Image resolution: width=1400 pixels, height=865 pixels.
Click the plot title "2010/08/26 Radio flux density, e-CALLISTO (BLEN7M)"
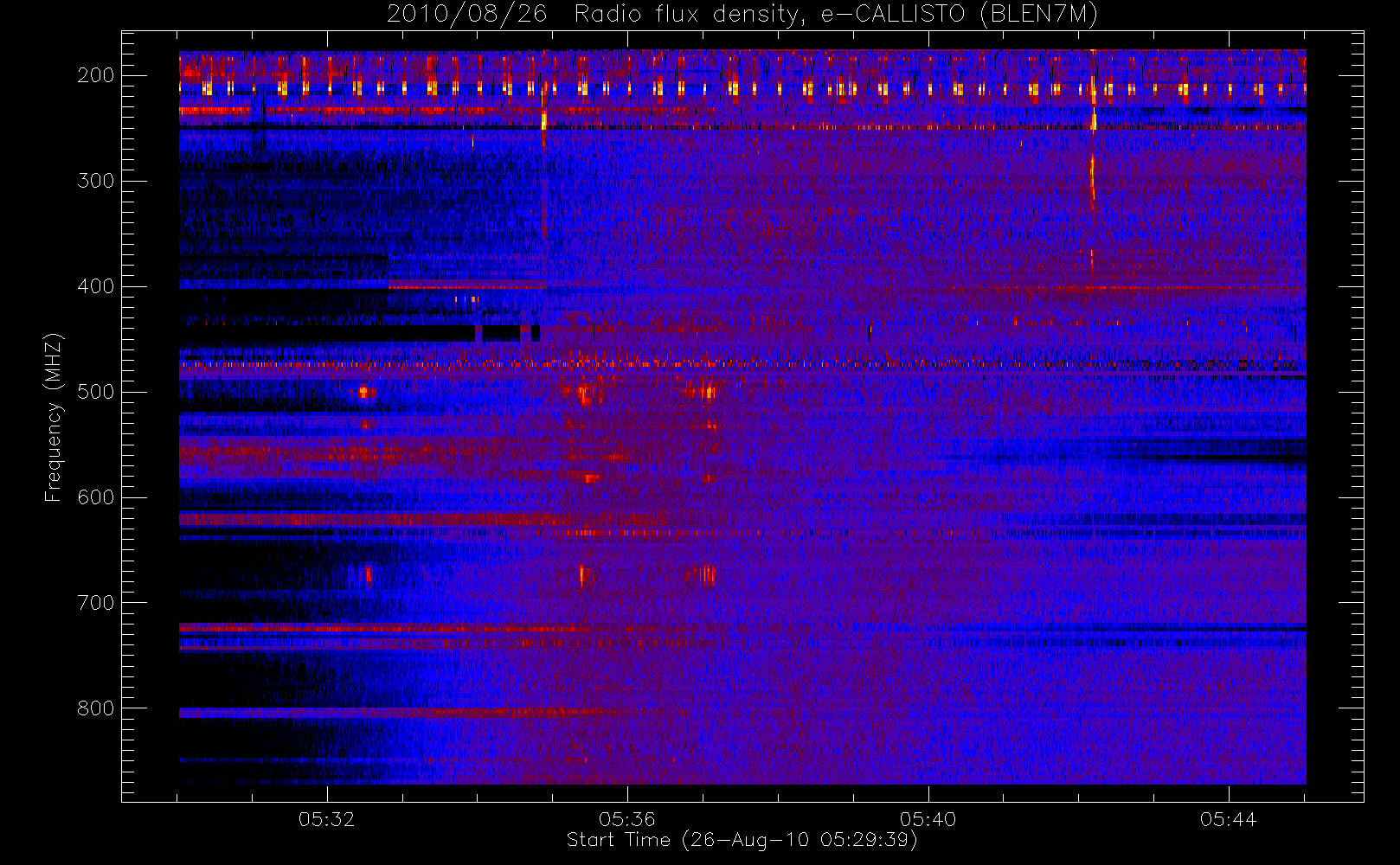[x=742, y=15]
